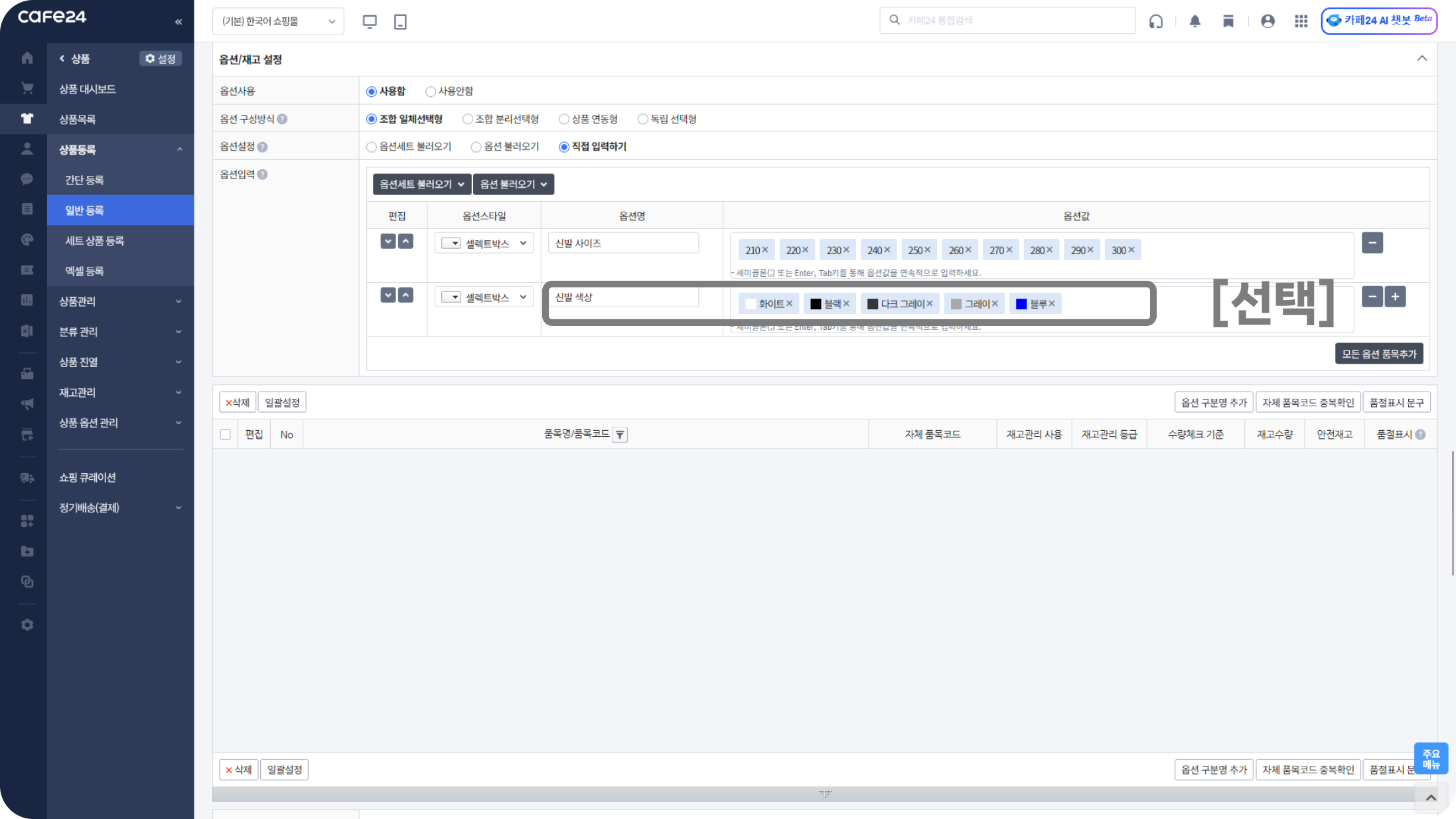Screen dimensions: 1456x819
Task: Click the filter icon beside 품목명/품목코드
Action: coord(620,435)
